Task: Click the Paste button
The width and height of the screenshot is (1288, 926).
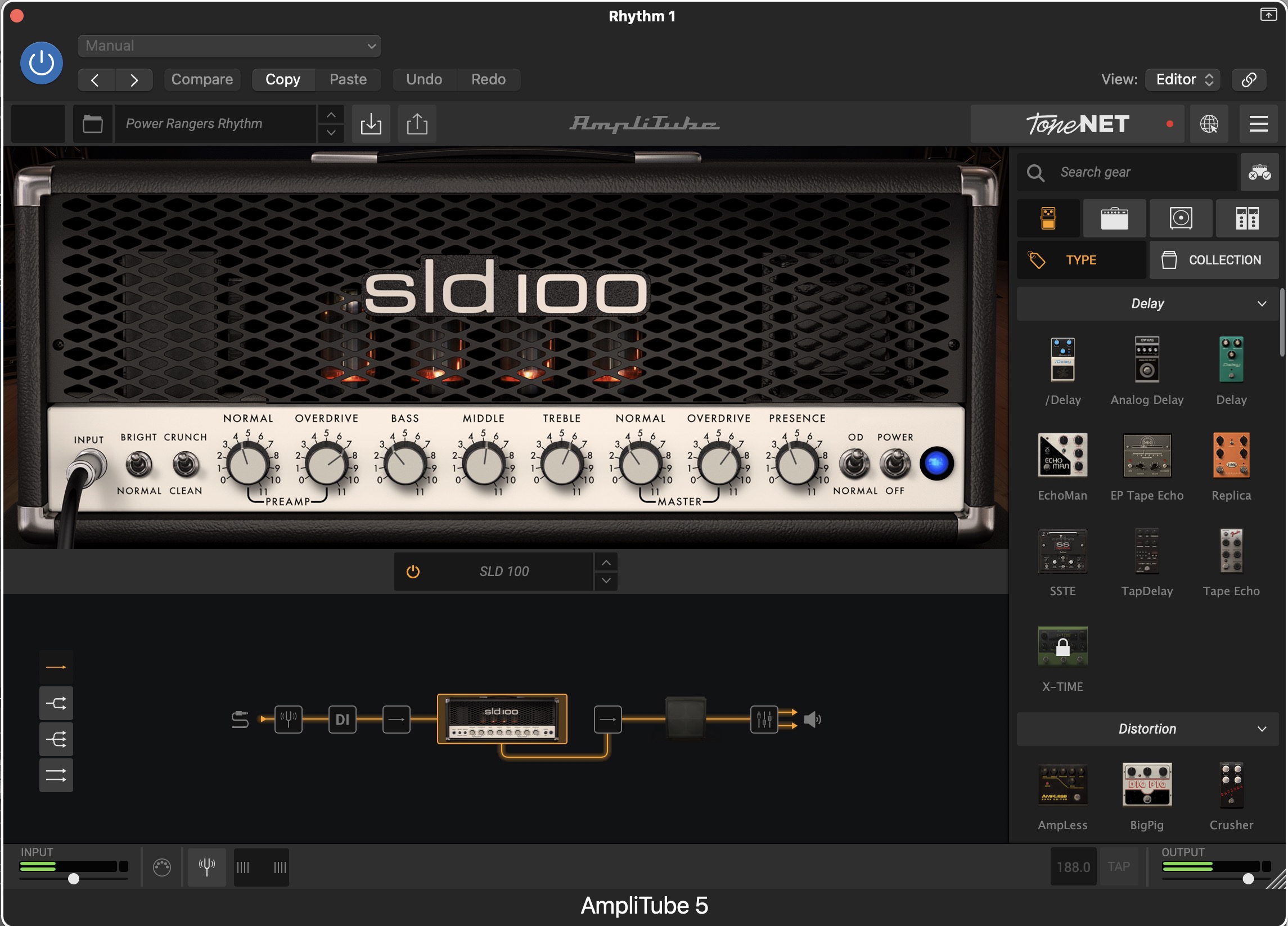Action: [348, 79]
